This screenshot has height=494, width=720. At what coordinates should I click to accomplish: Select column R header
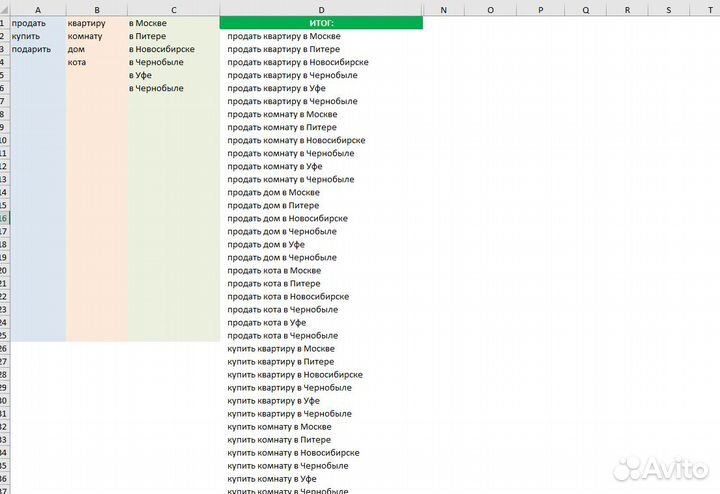627,10
